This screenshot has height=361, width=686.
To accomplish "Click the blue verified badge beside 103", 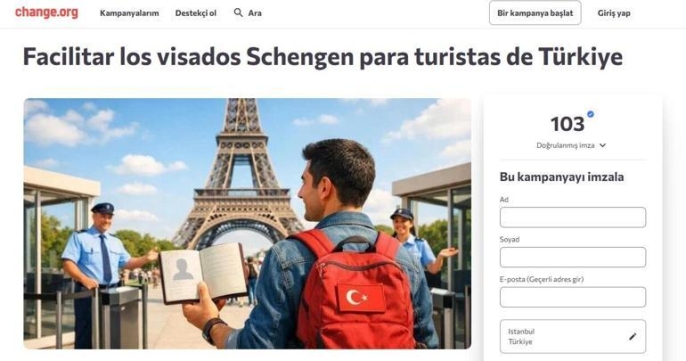I will coord(590,114).
